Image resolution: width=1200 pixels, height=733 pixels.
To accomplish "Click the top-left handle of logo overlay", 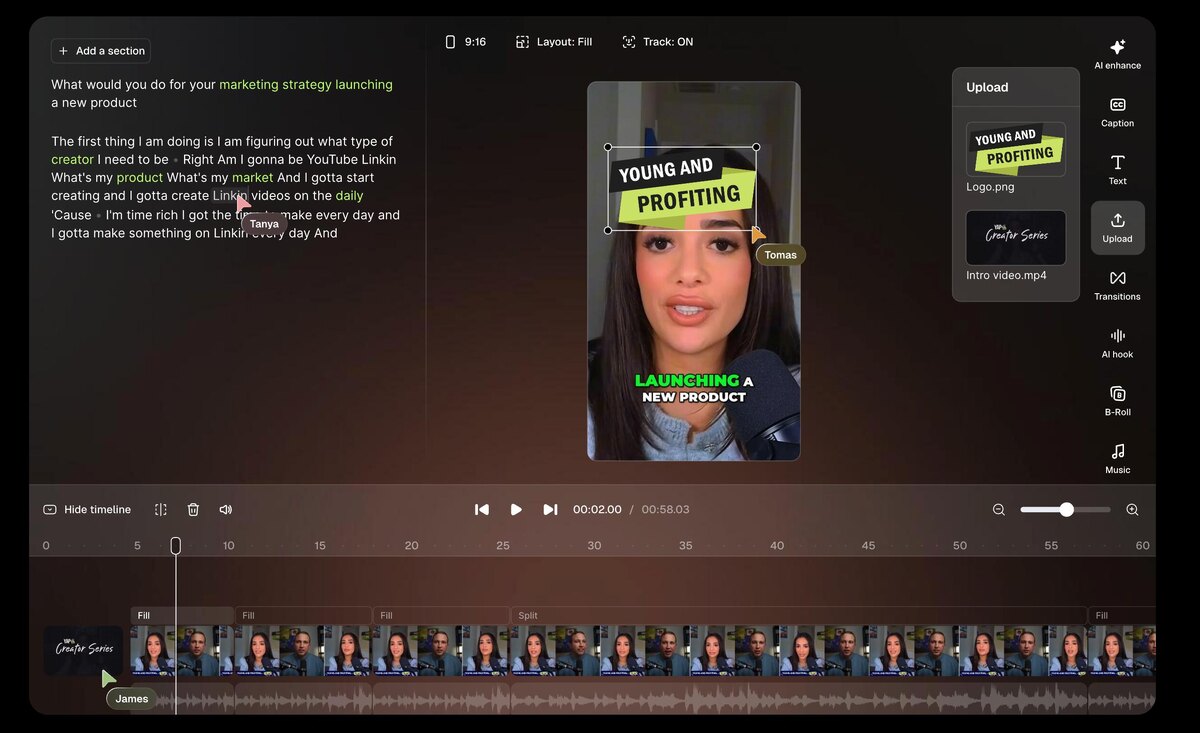I will pyautogui.click(x=609, y=148).
